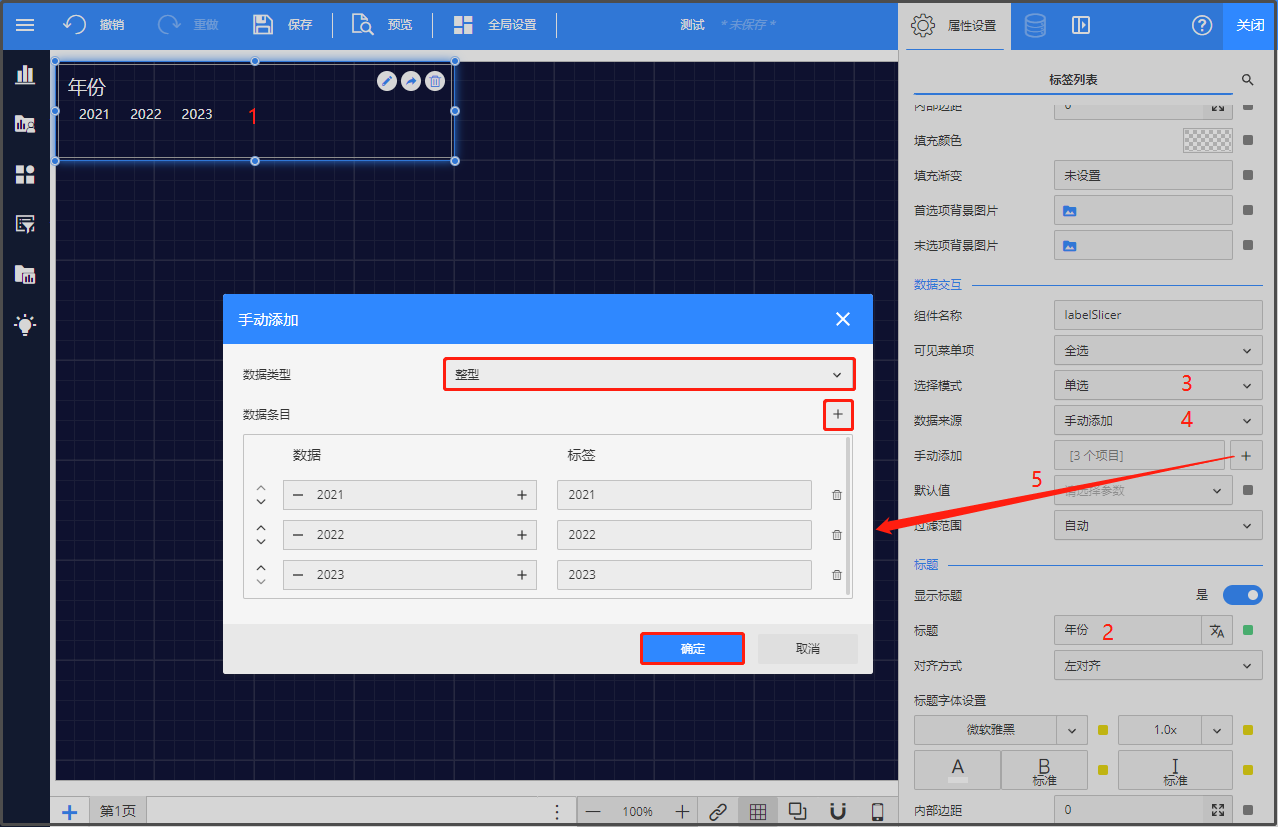Click the pencil edit icon on widget

coord(387,81)
